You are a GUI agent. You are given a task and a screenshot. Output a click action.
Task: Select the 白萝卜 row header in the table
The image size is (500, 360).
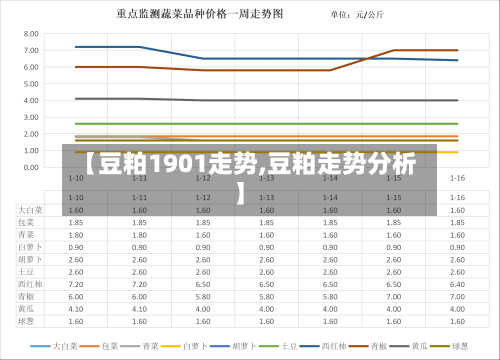pyautogui.click(x=30, y=247)
